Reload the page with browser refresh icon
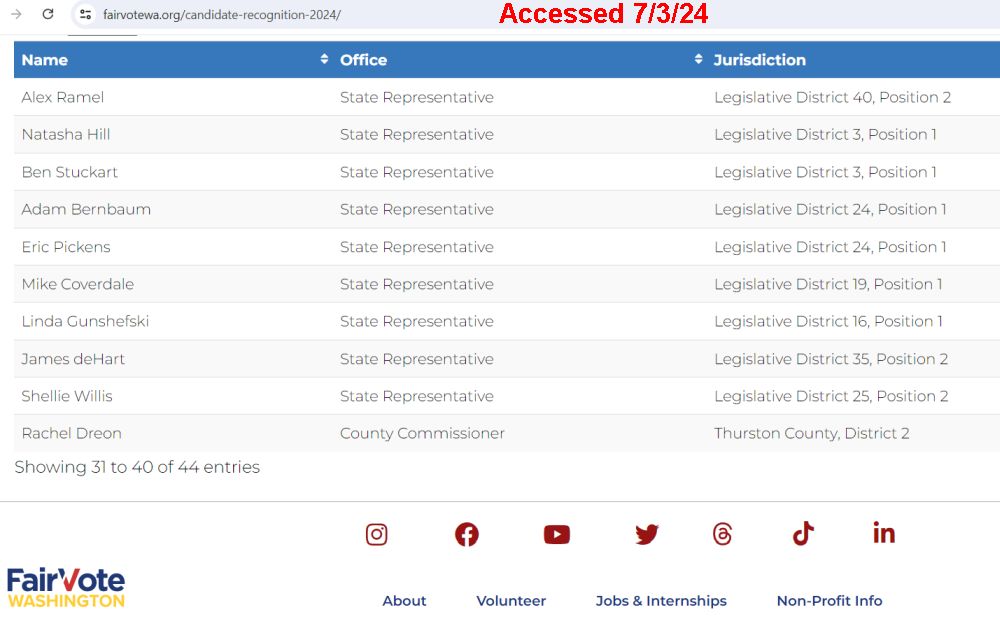The image size is (1000, 619). pyautogui.click(x=48, y=14)
